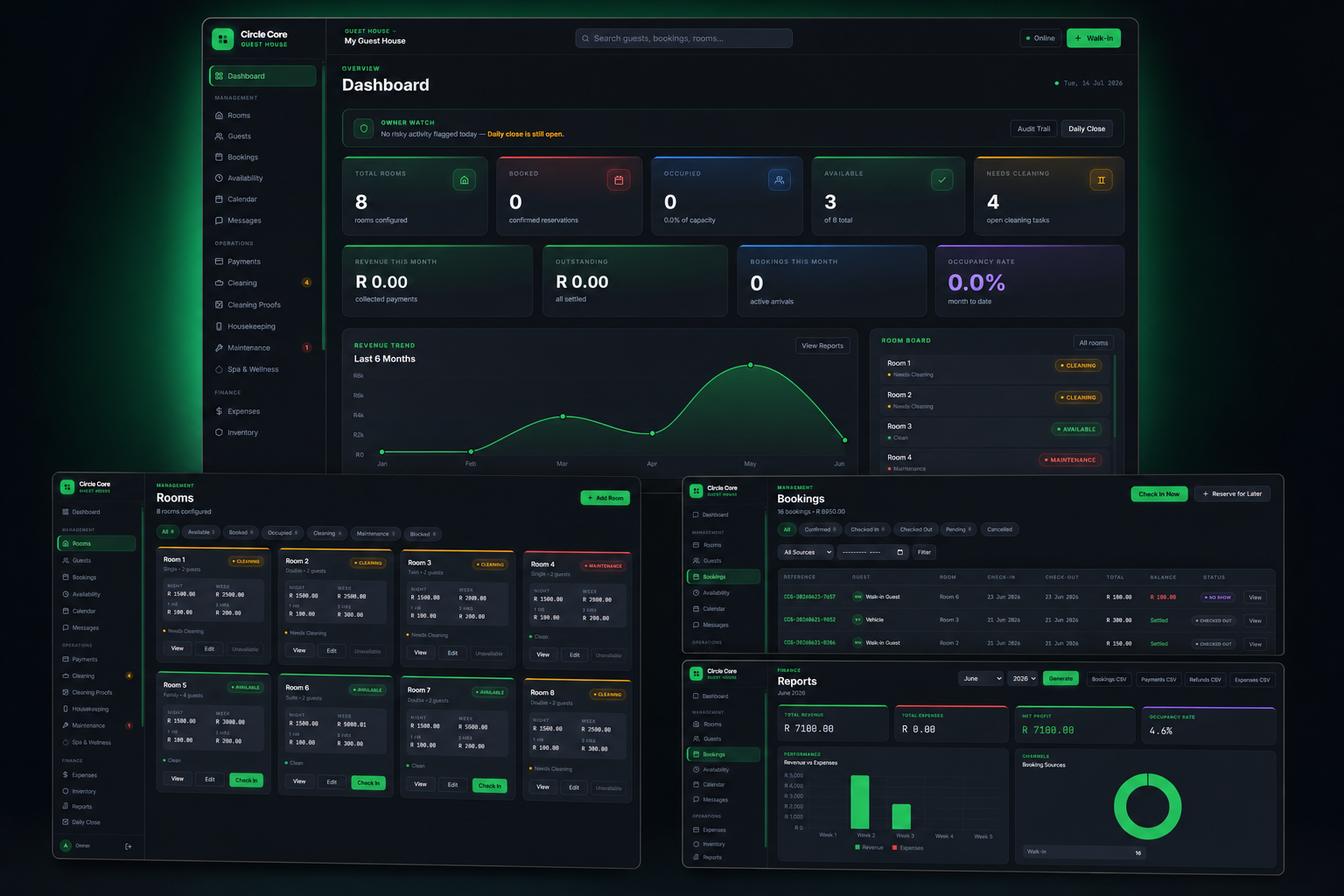1344x896 pixels.
Task: Click the search guests, bookings, rooms field
Action: (x=684, y=38)
